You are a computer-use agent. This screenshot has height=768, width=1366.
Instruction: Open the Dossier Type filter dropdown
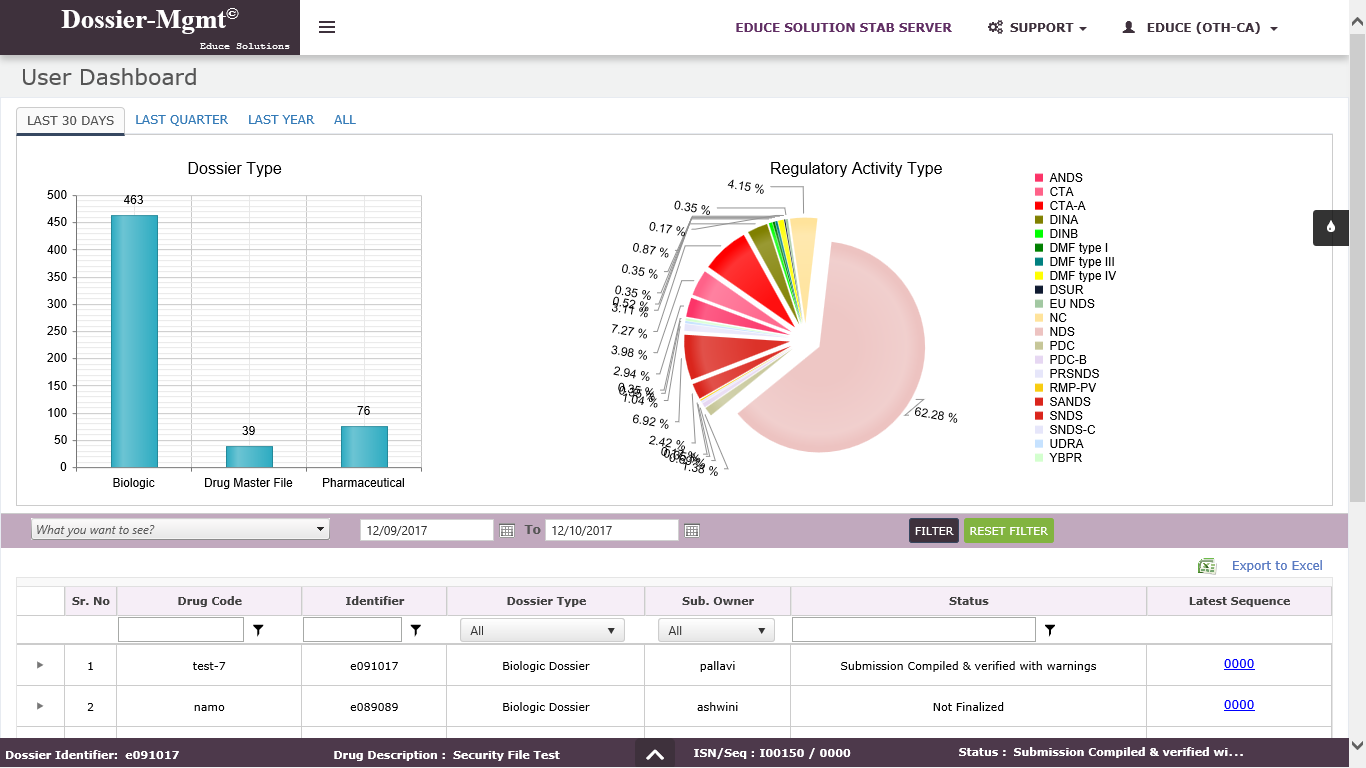(542, 631)
